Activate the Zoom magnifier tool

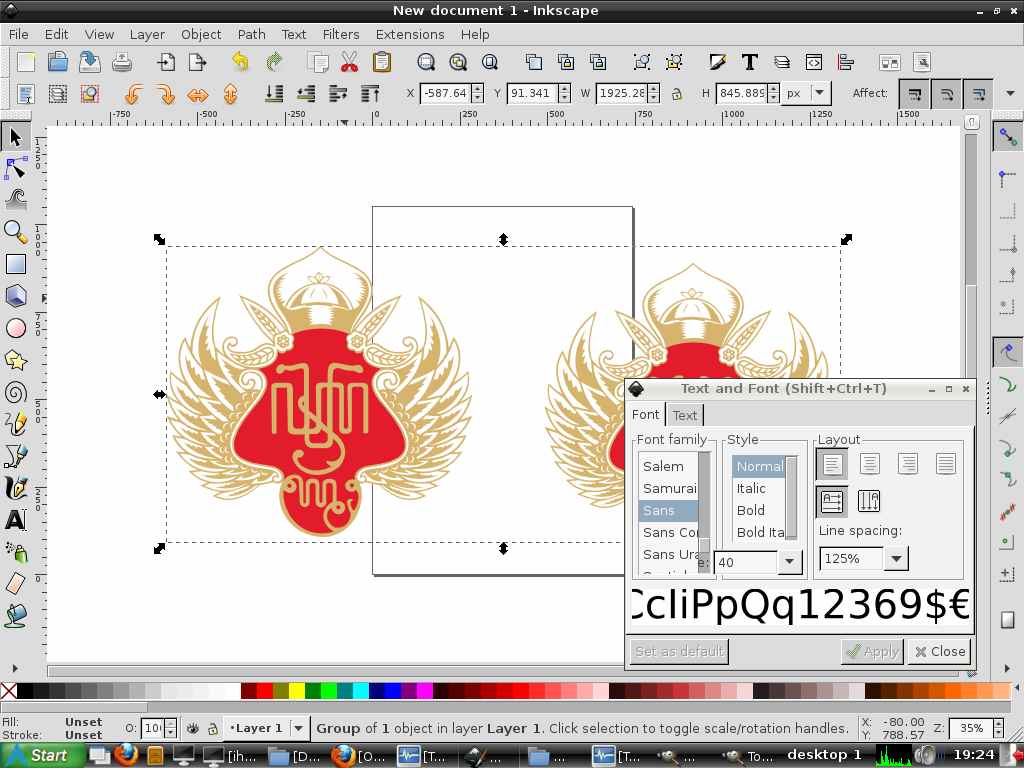(x=15, y=232)
